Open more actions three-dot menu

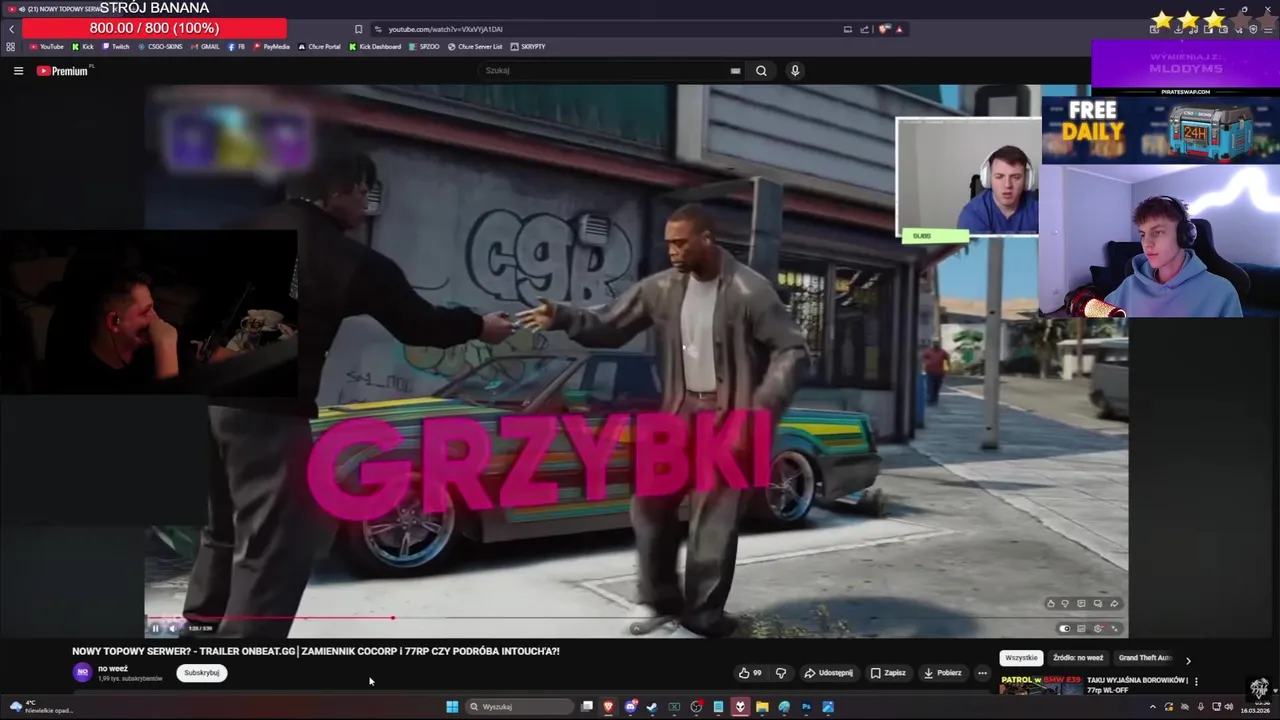(x=982, y=673)
